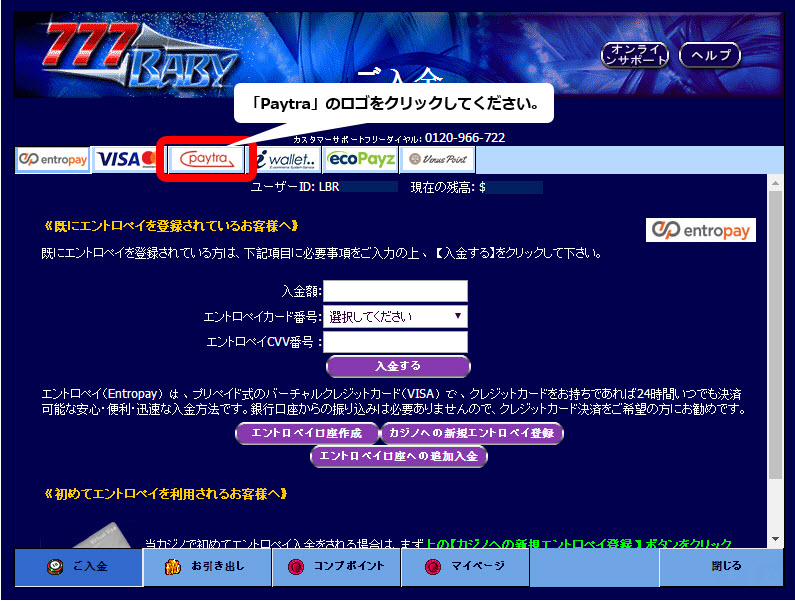Click the red icon beside コンプポイント
The height and width of the screenshot is (601, 795).
point(296,567)
